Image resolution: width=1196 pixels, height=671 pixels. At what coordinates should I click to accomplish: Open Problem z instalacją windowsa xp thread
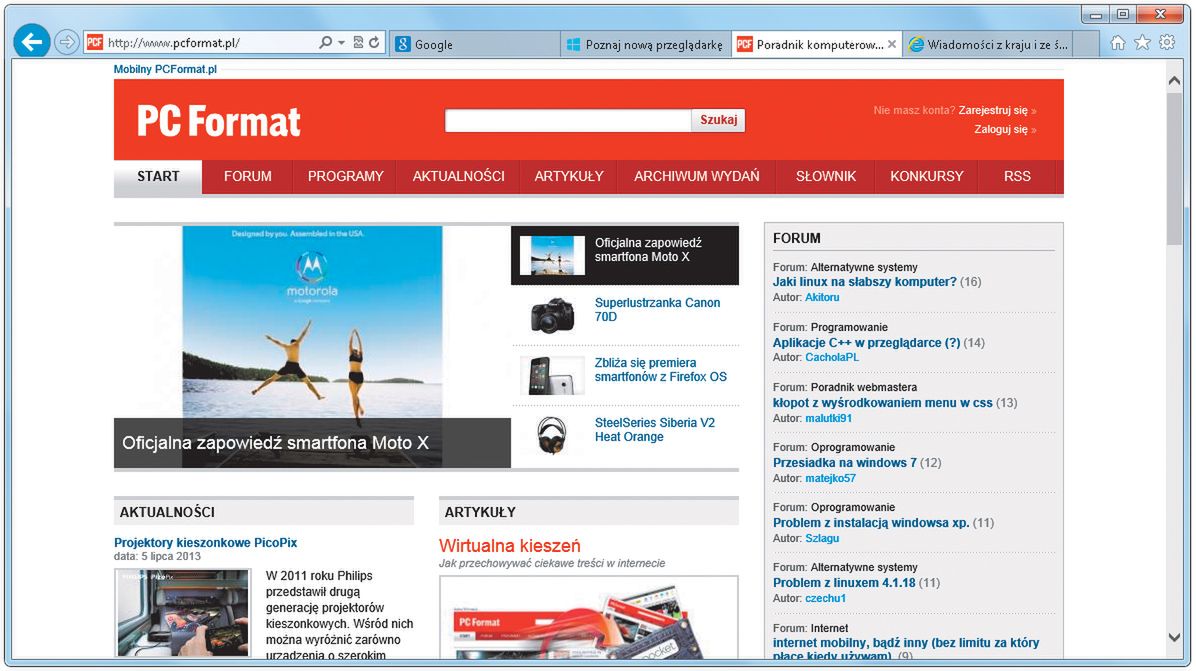point(871,523)
